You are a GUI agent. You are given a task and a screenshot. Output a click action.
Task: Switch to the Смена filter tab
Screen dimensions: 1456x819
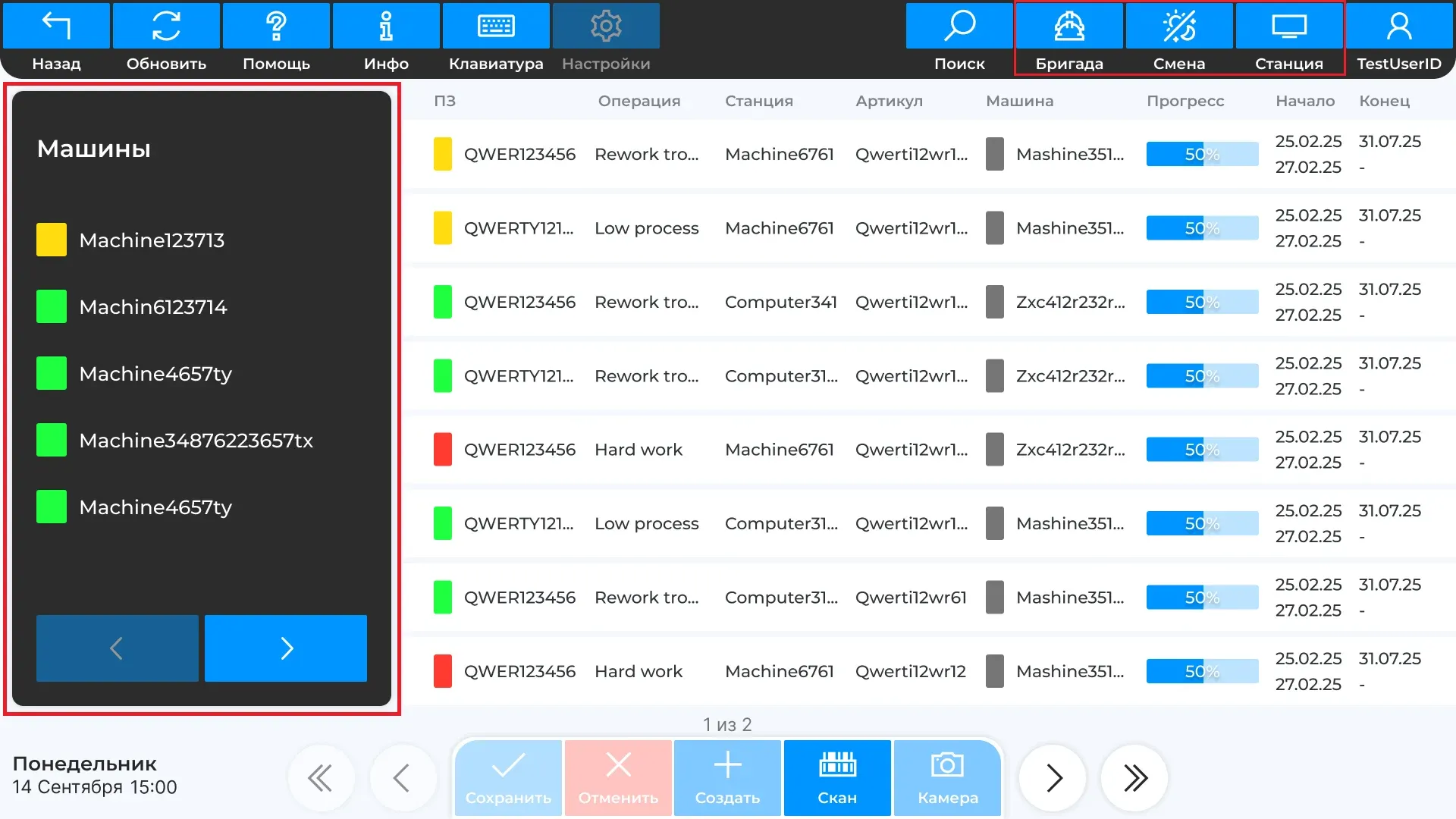1179,39
